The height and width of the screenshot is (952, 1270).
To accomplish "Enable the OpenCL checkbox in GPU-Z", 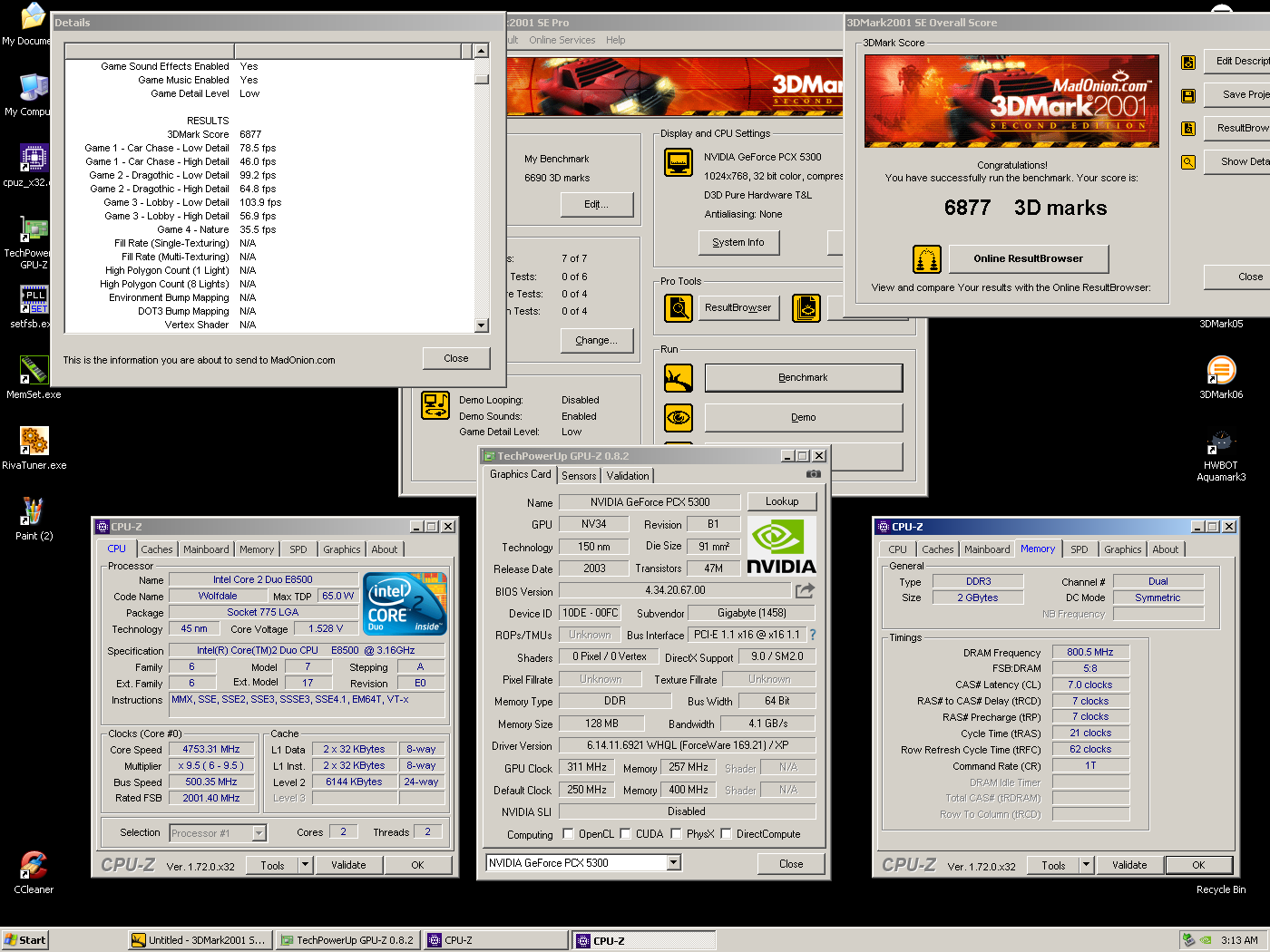I will click(568, 834).
